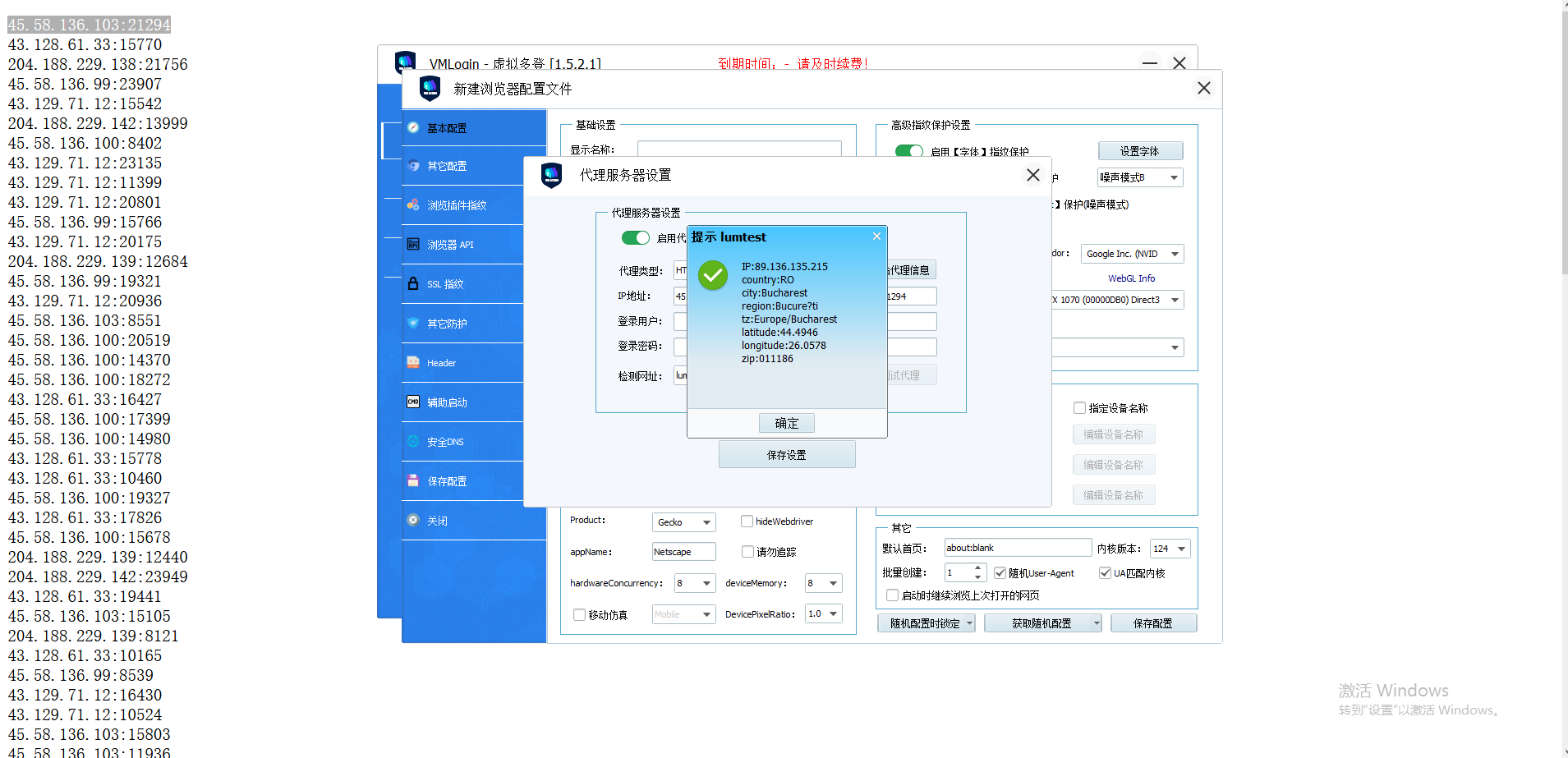Open the WebGL Info link
Viewport: 1568px width, 758px height.
tap(1131, 278)
